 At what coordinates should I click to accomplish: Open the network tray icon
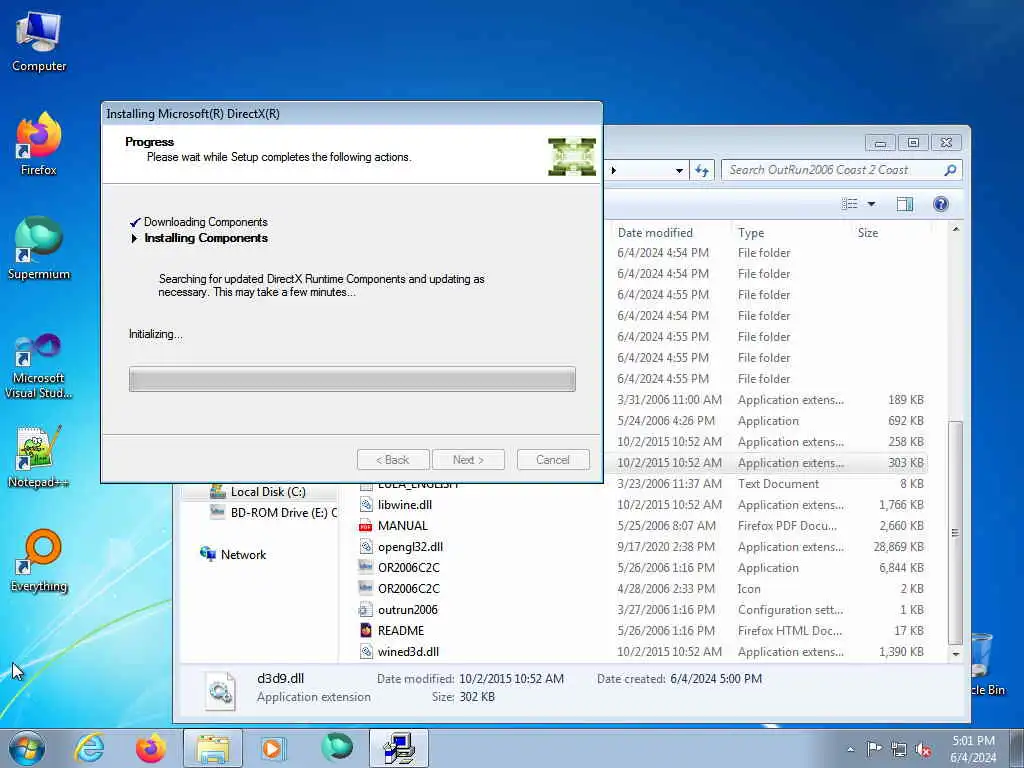899,749
